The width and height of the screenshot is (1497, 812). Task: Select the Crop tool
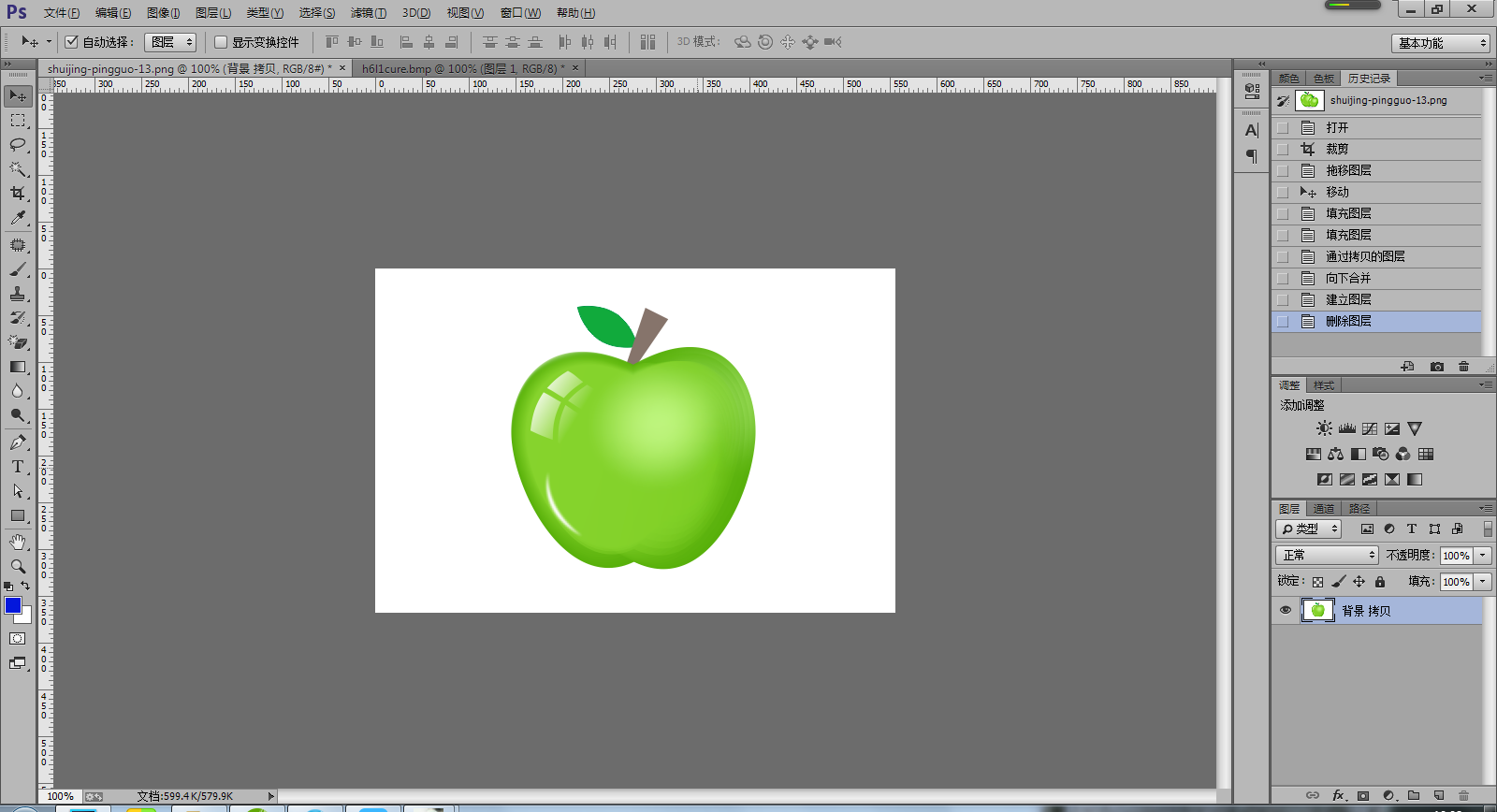18,194
